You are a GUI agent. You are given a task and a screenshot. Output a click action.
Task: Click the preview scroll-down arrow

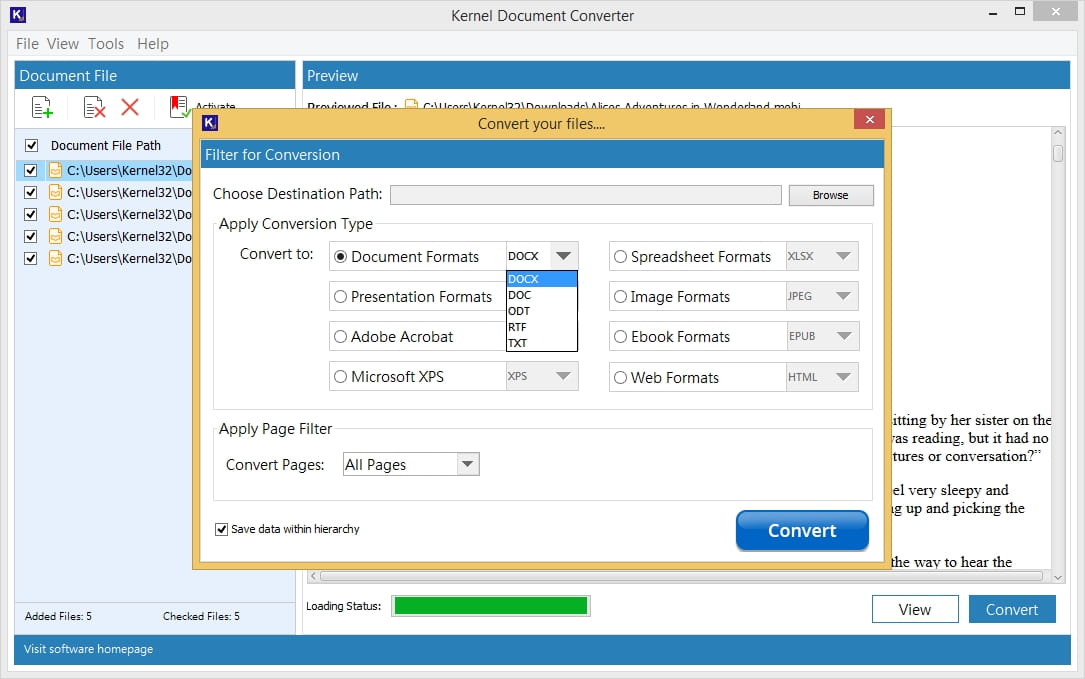(x=1057, y=577)
